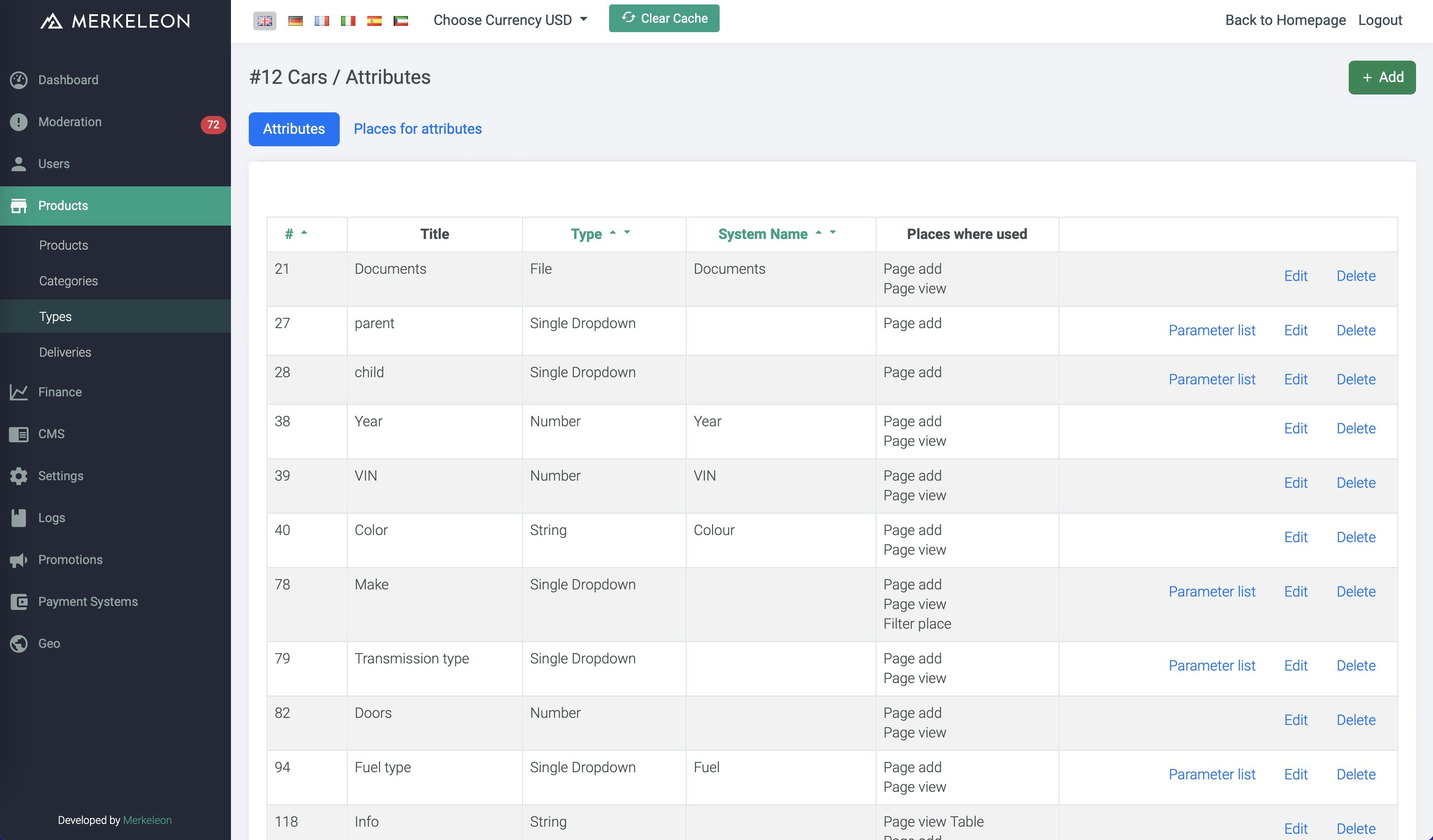Click the Moderation 72 badge

click(213, 124)
